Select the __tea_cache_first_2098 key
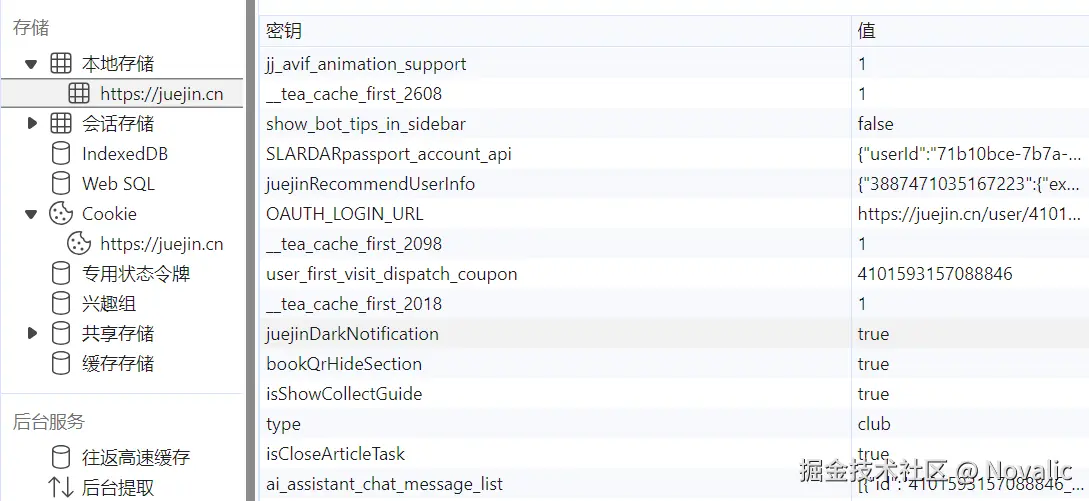The width and height of the screenshot is (1089, 501). click(354, 244)
